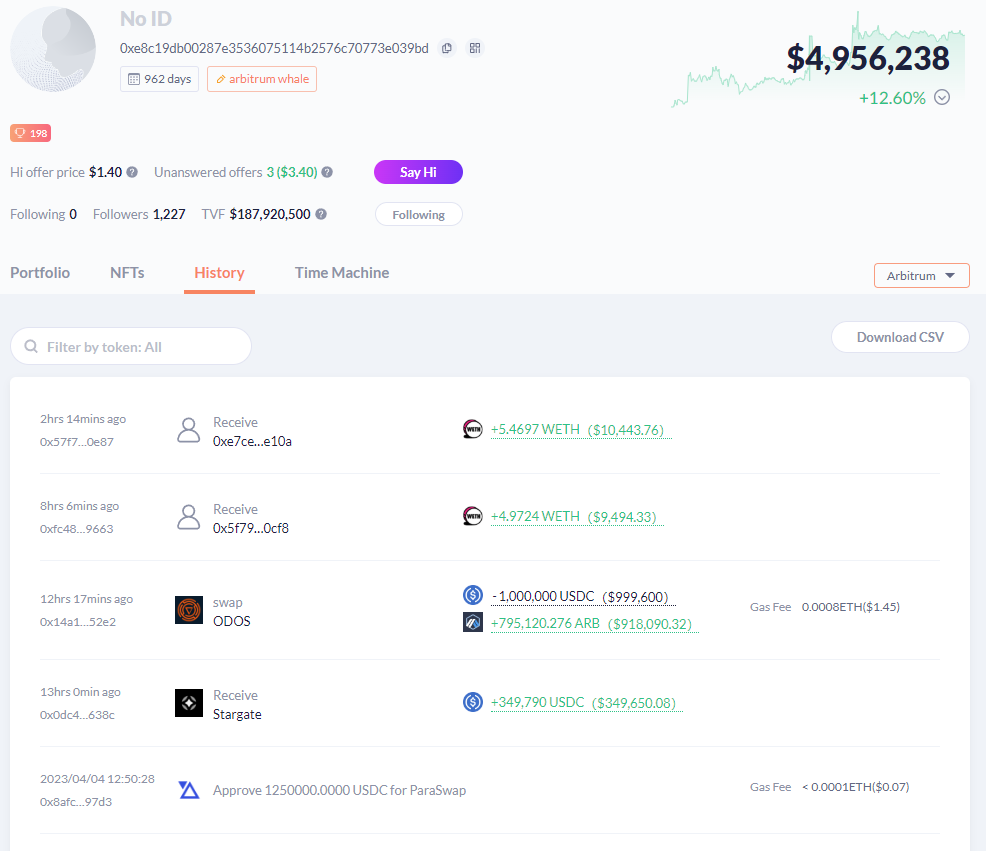This screenshot has height=851, width=986.
Task: Click the trophy rank 198 badge
Action: [x=30, y=133]
